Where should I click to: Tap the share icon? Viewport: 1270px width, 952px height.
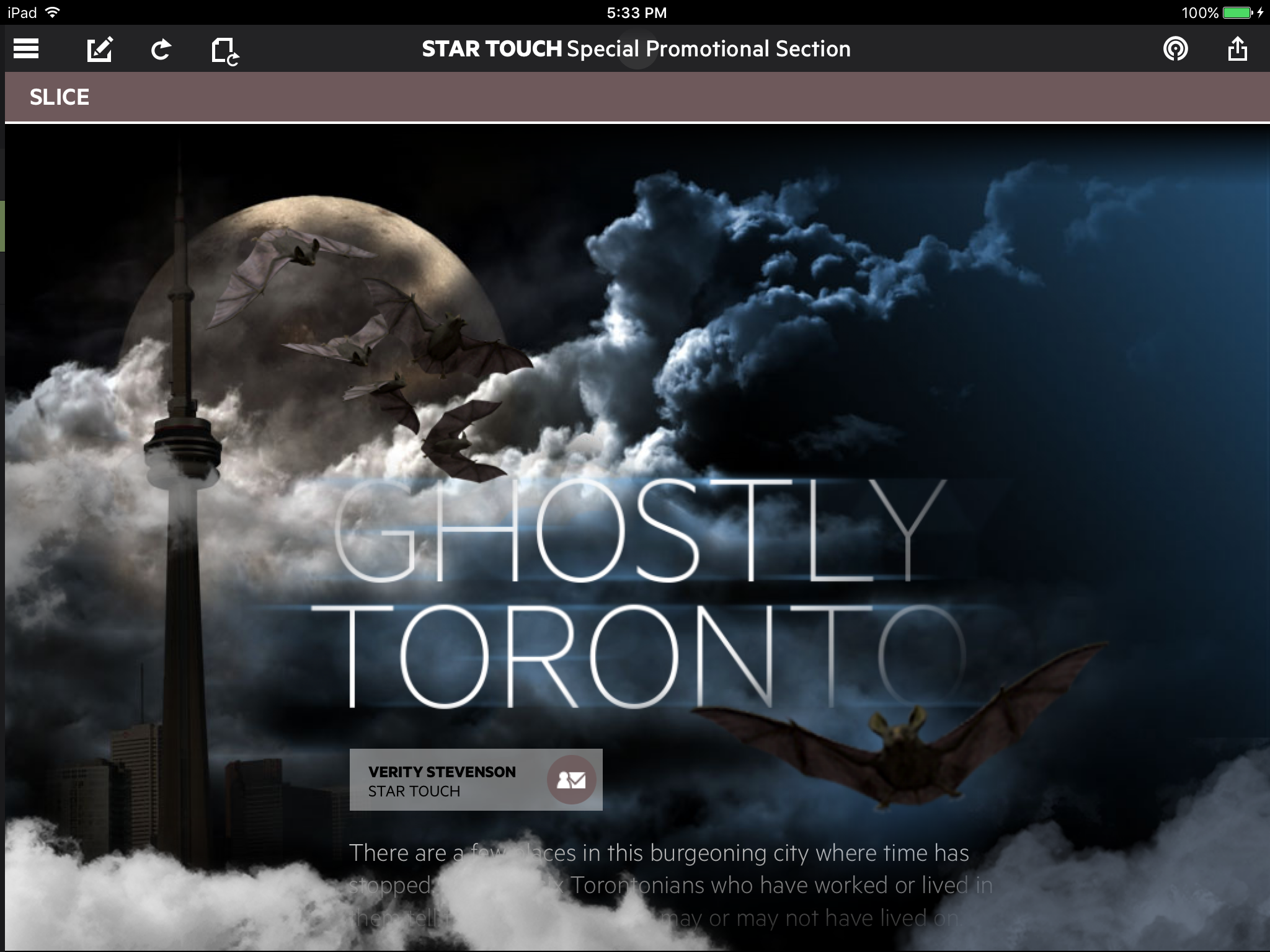point(1237,49)
